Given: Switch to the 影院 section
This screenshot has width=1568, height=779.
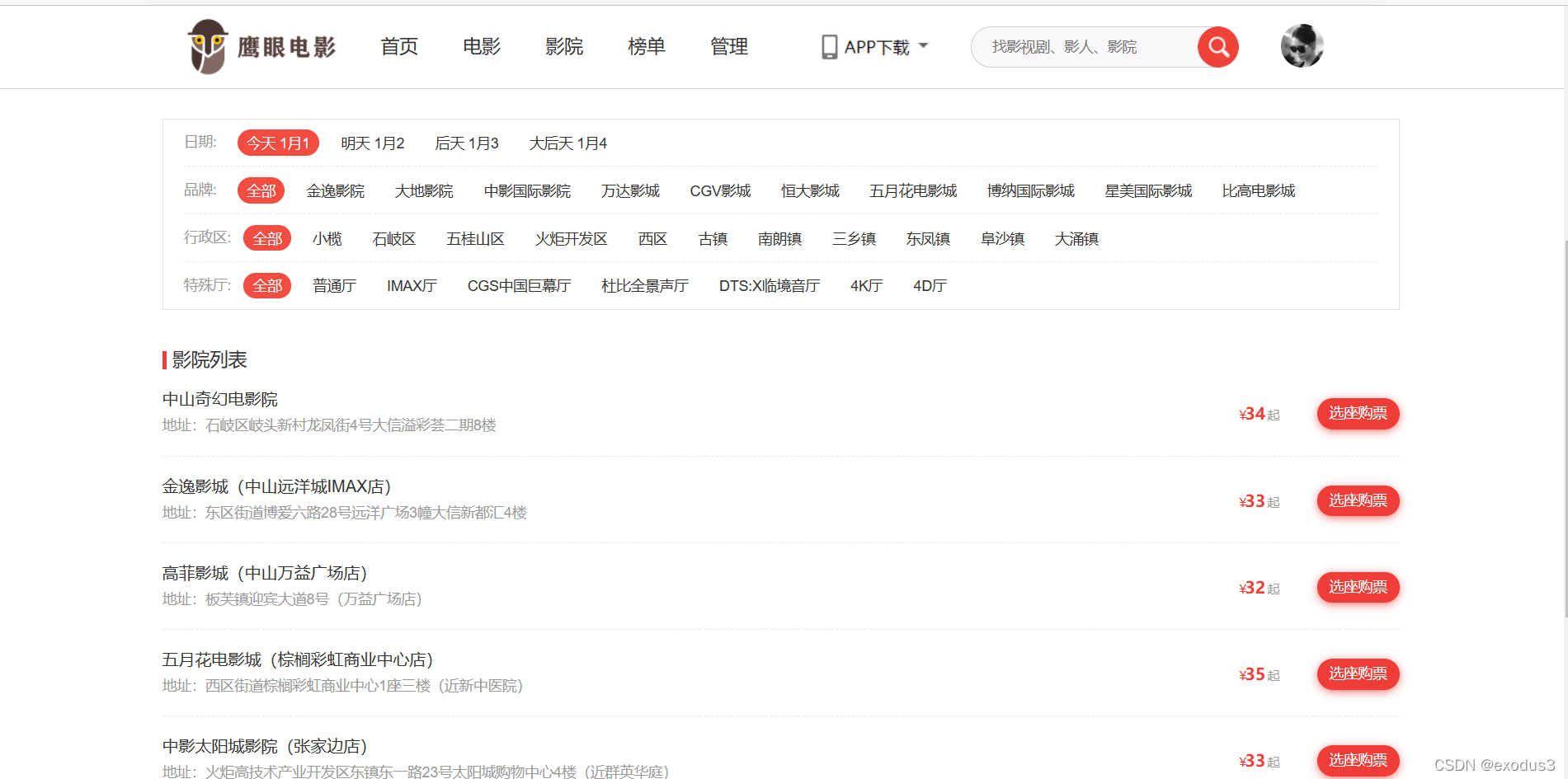Looking at the screenshot, I should (x=564, y=47).
